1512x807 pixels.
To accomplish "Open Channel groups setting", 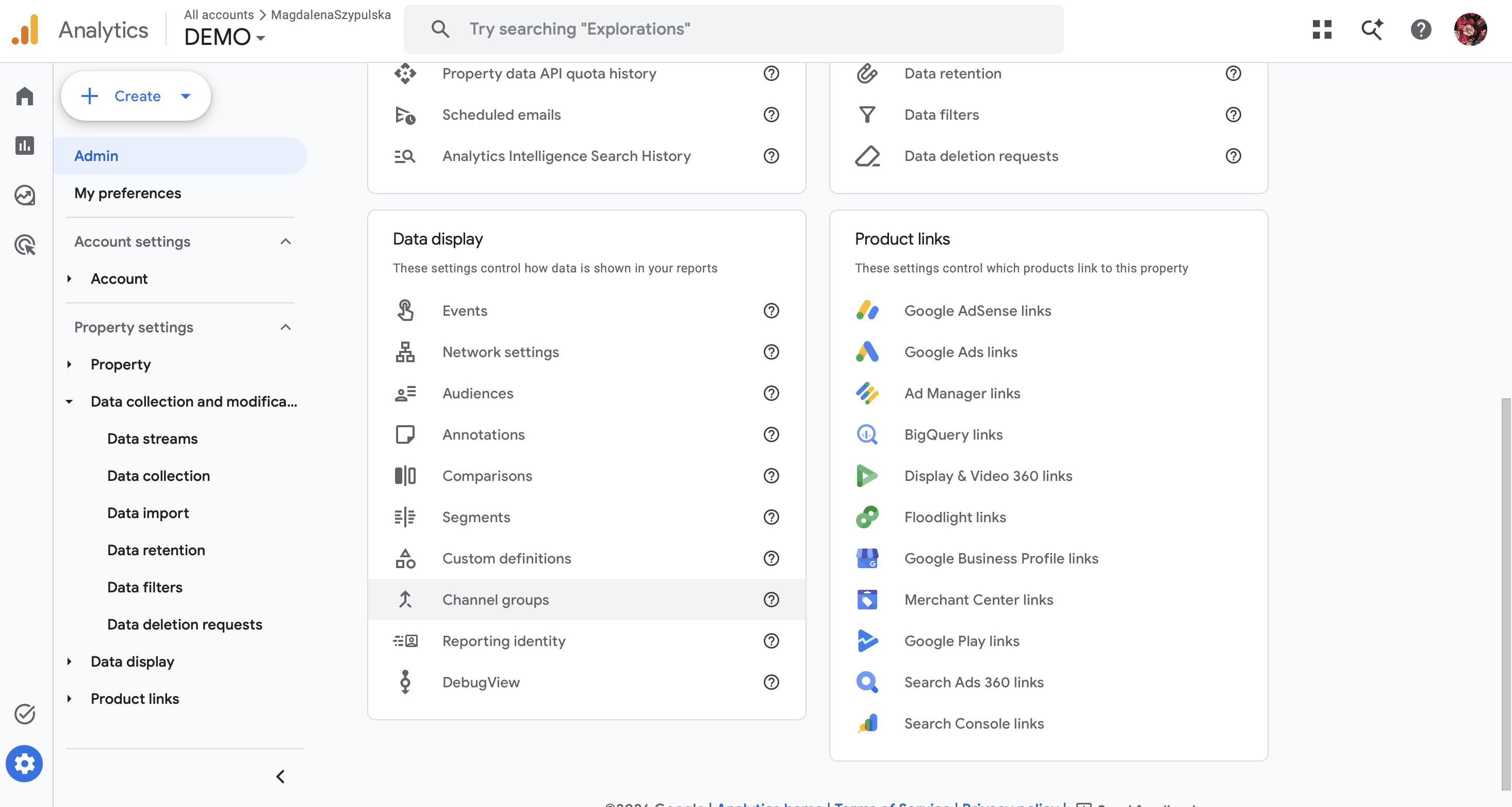I will [586, 600].
